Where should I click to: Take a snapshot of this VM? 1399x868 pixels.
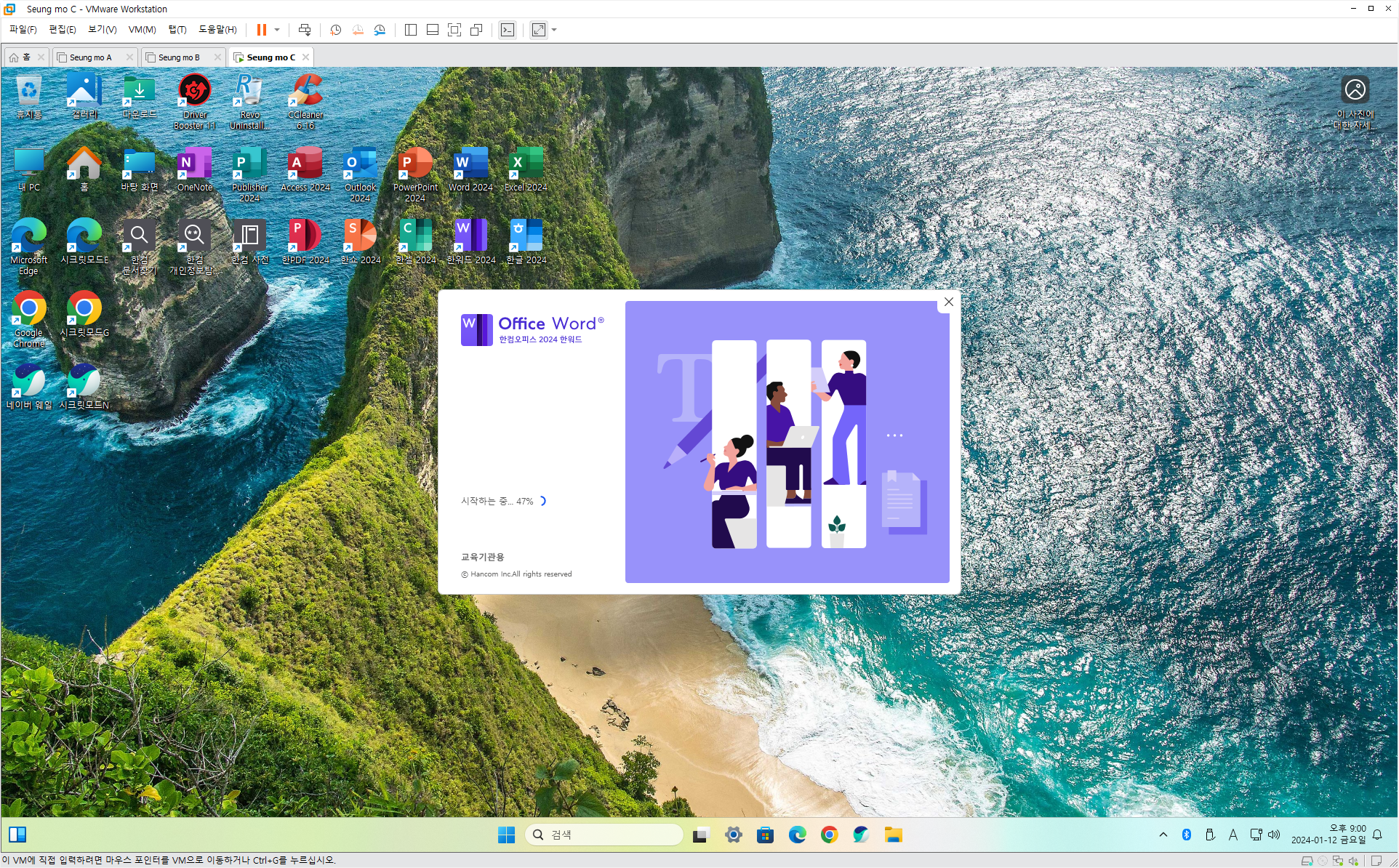click(x=335, y=30)
